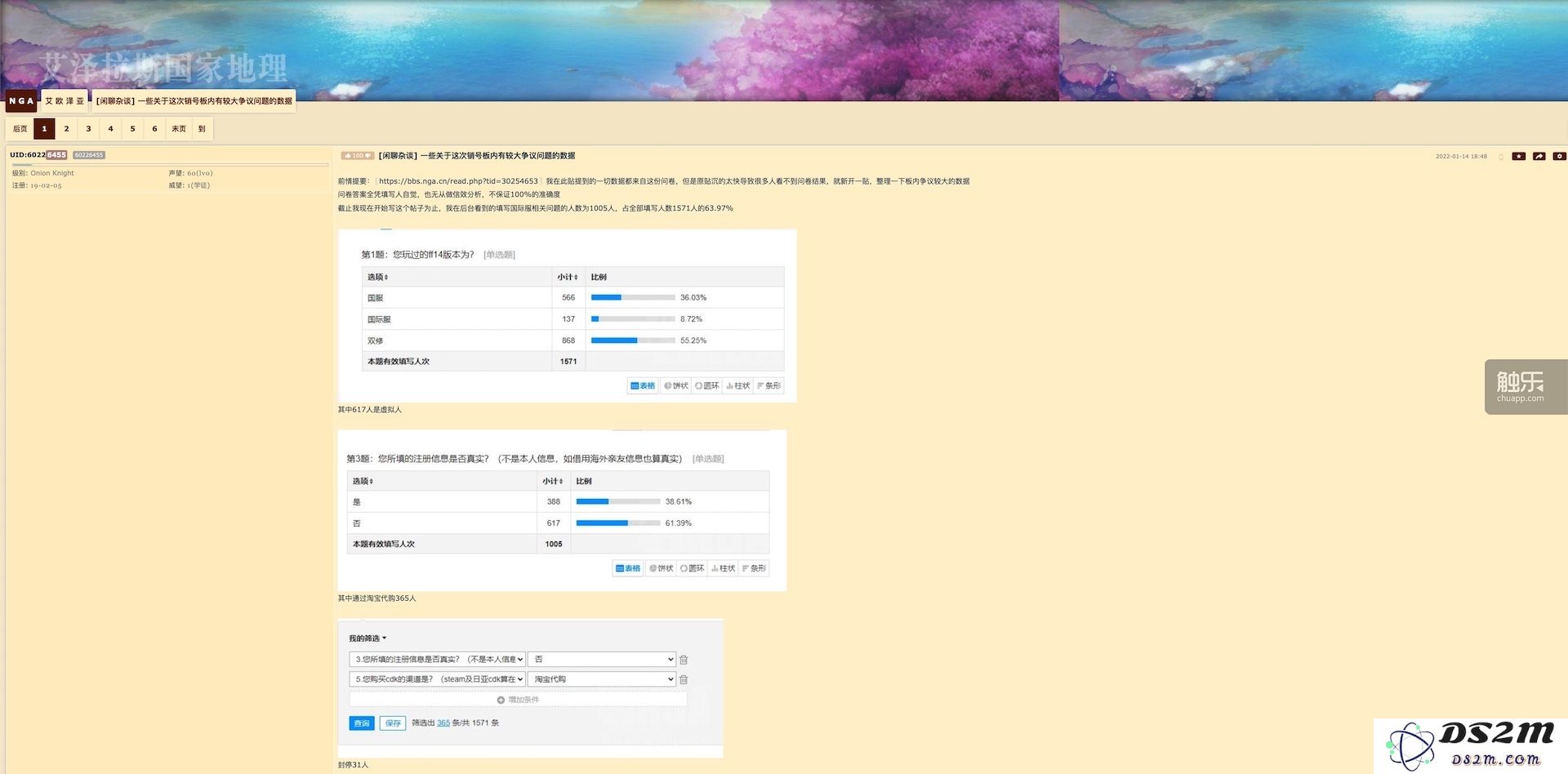This screenshot has height=774, width=1568.
Task: Click the 保存 save button
Action: (393, 723)
